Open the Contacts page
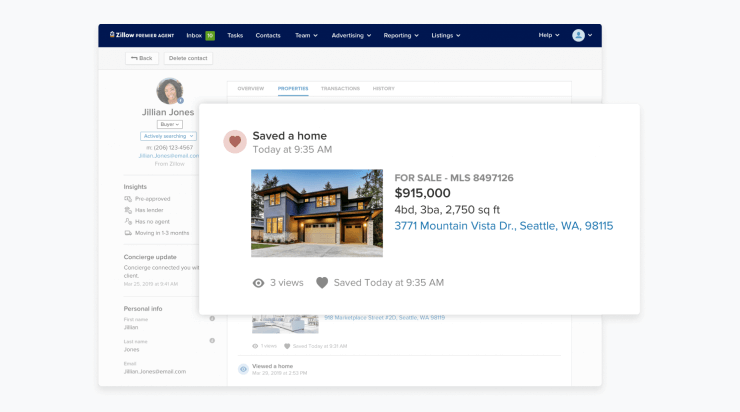Screen dimensions: 740x412 click(268, 35)
